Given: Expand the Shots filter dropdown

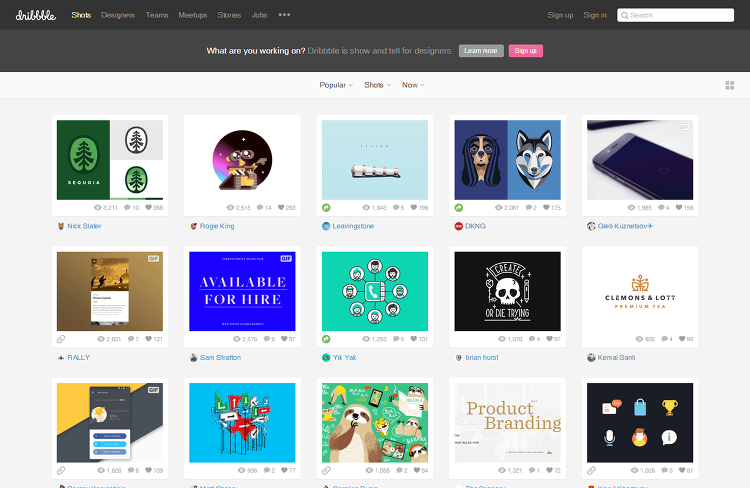Looking at the screenshot, I should (x=377, y=85).
